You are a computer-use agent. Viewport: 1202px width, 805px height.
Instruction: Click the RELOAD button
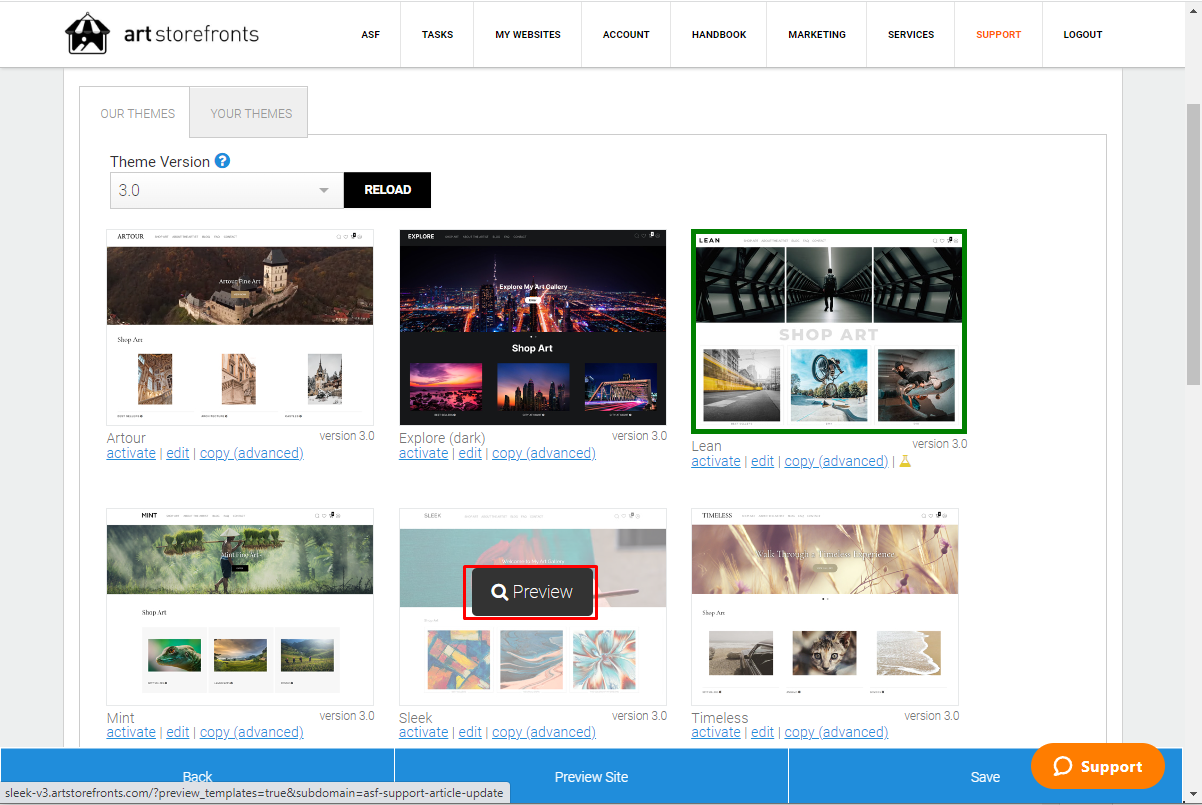pos(388,190)
